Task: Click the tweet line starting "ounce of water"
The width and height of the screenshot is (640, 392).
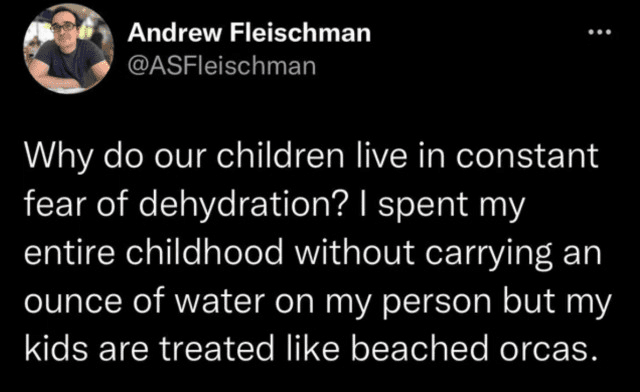Action: [x=318, y=303]
